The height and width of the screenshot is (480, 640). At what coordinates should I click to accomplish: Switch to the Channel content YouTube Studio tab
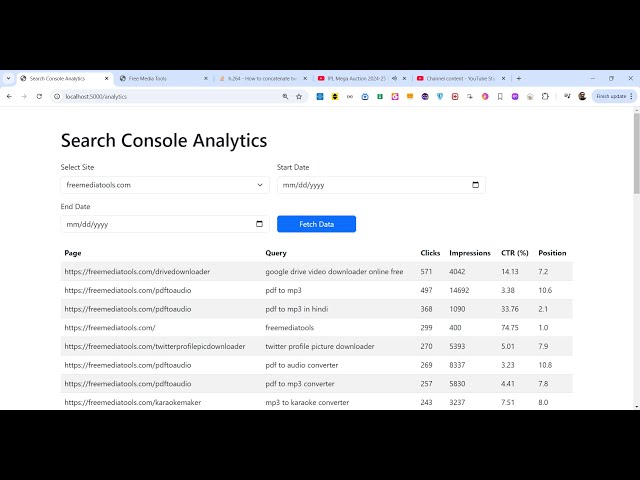point(455,78)
